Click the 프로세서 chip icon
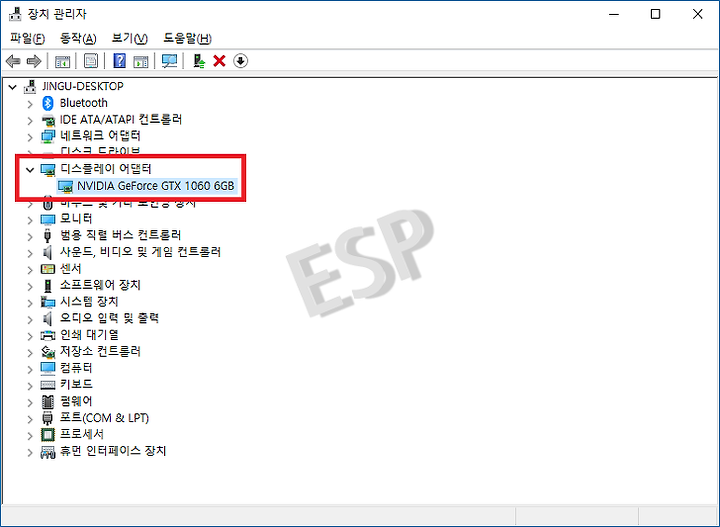This screenshot has width=720, height=527. 48,434
